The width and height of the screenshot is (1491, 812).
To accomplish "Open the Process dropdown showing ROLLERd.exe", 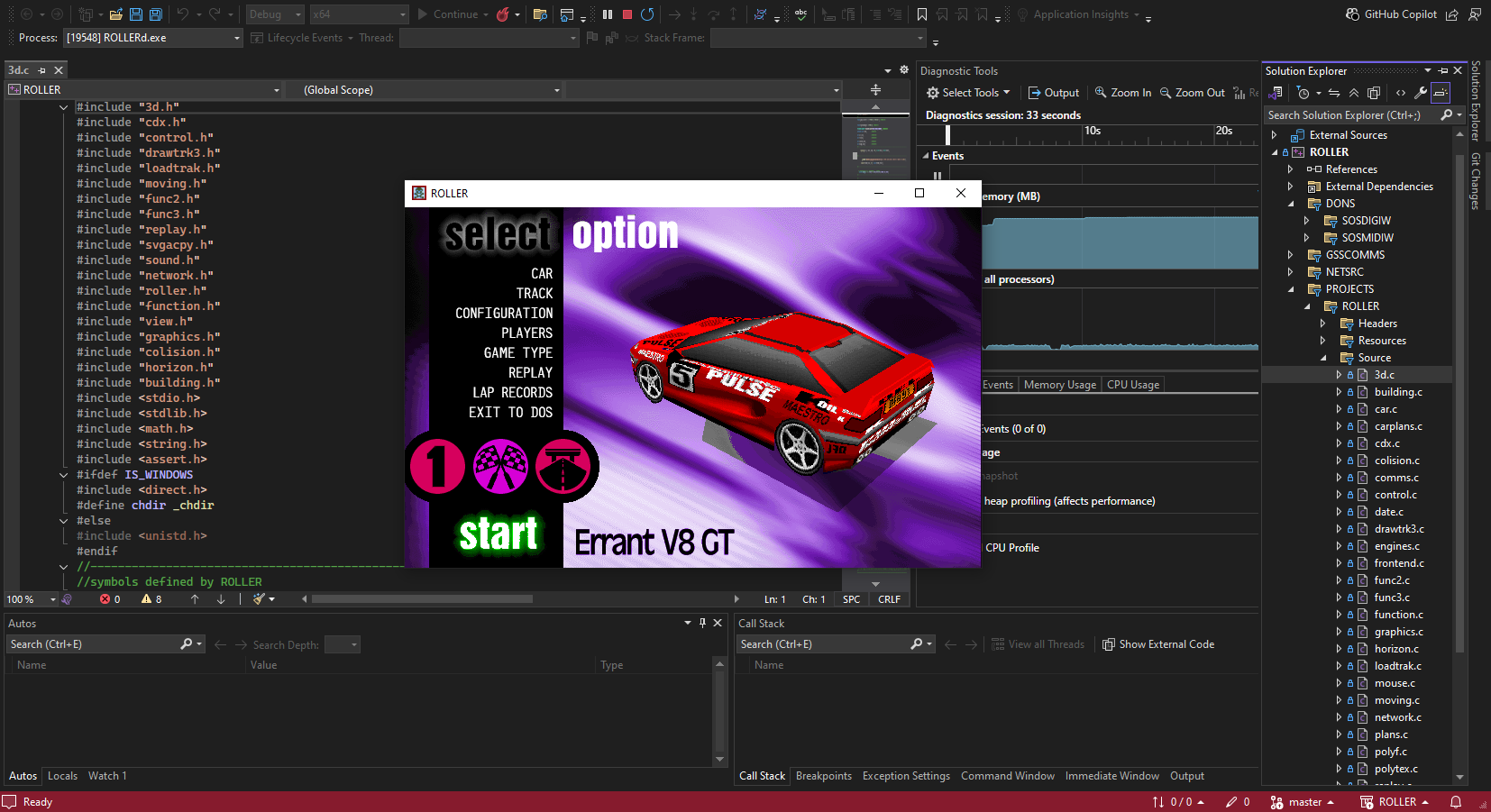I will [x=152, y=38].
